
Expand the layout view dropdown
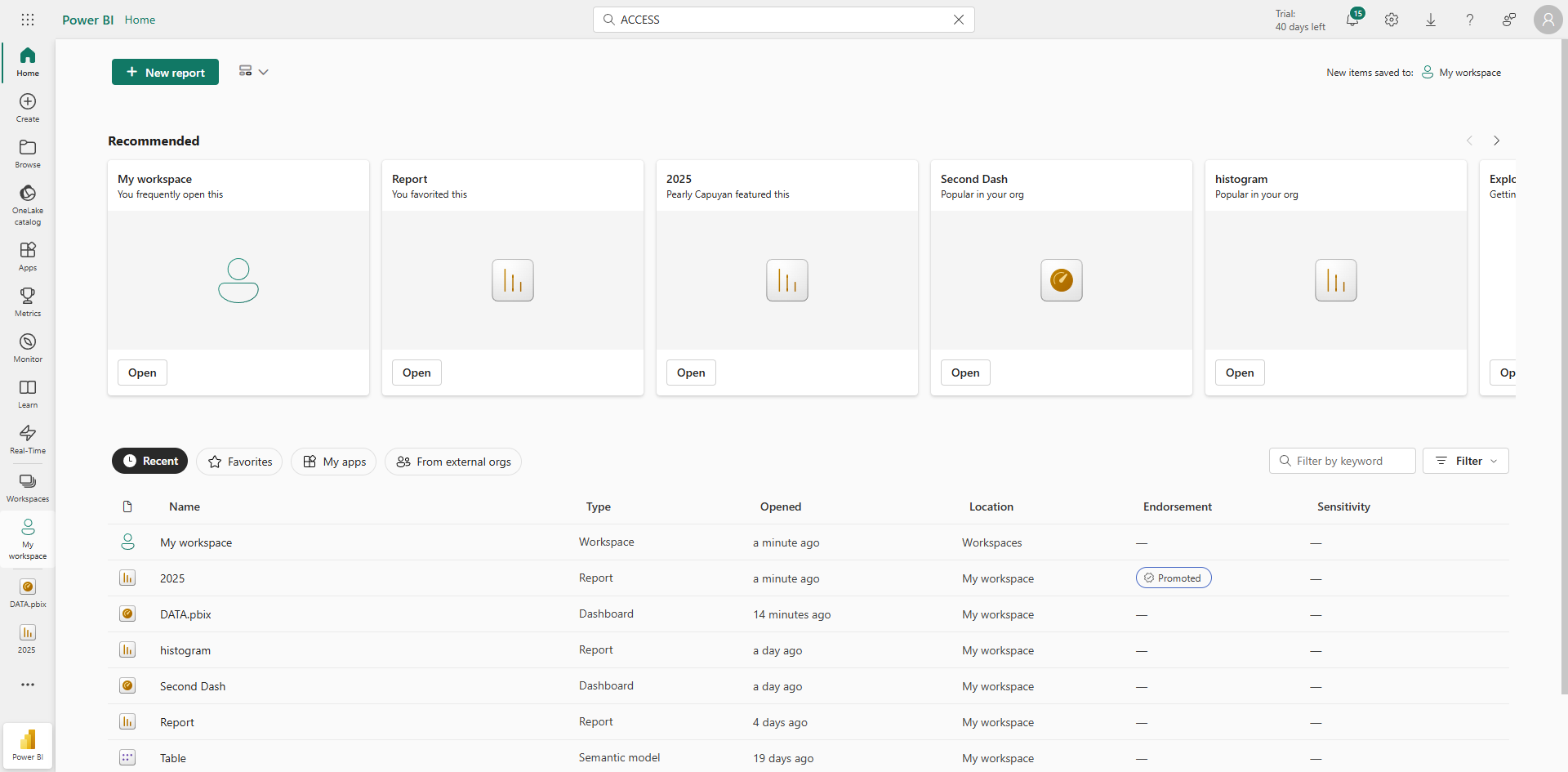(253, 72)
